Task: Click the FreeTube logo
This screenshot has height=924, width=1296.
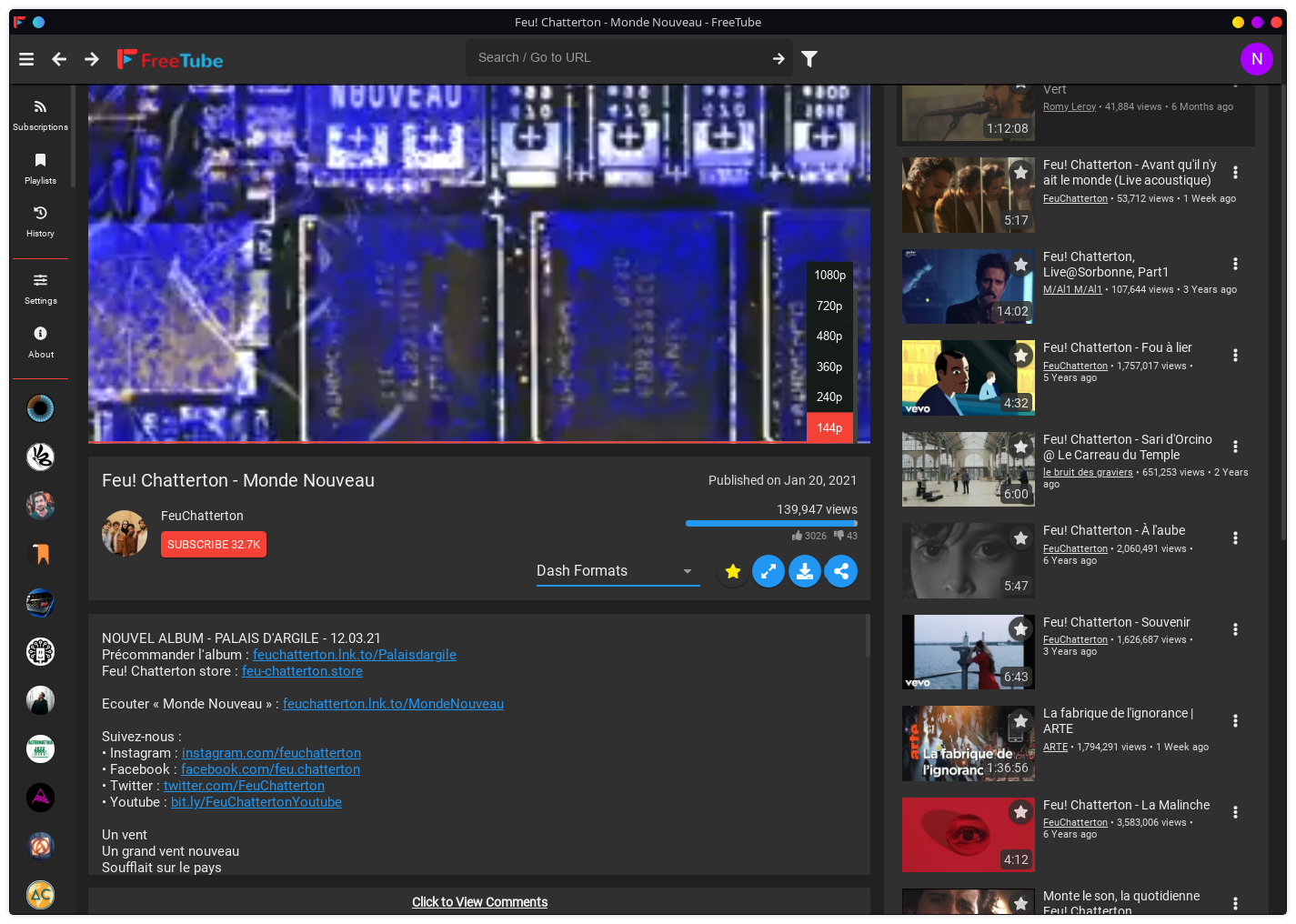Action: point(170,60)
